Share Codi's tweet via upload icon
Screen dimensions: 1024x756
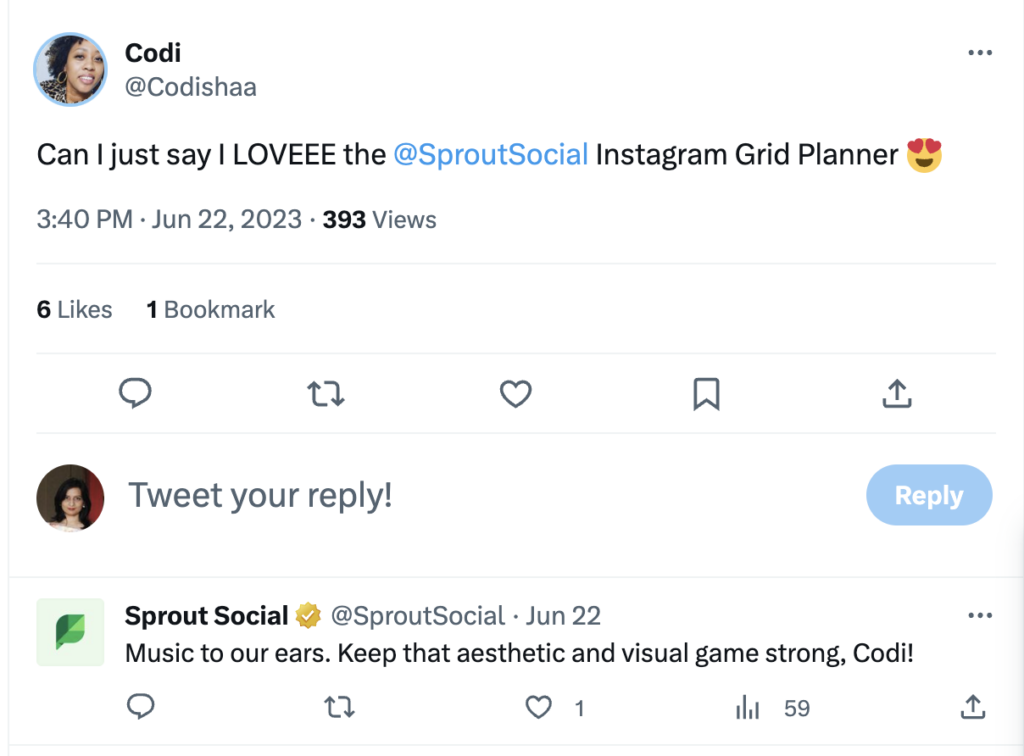[897, 395]
